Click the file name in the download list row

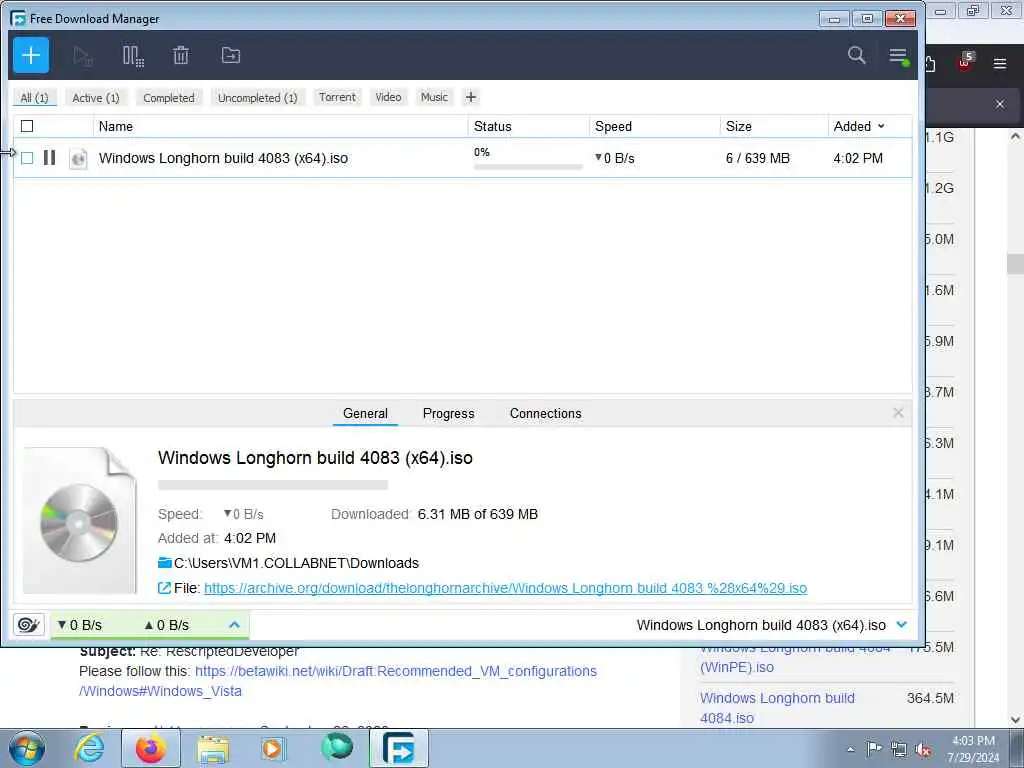(x=223, y=158)
